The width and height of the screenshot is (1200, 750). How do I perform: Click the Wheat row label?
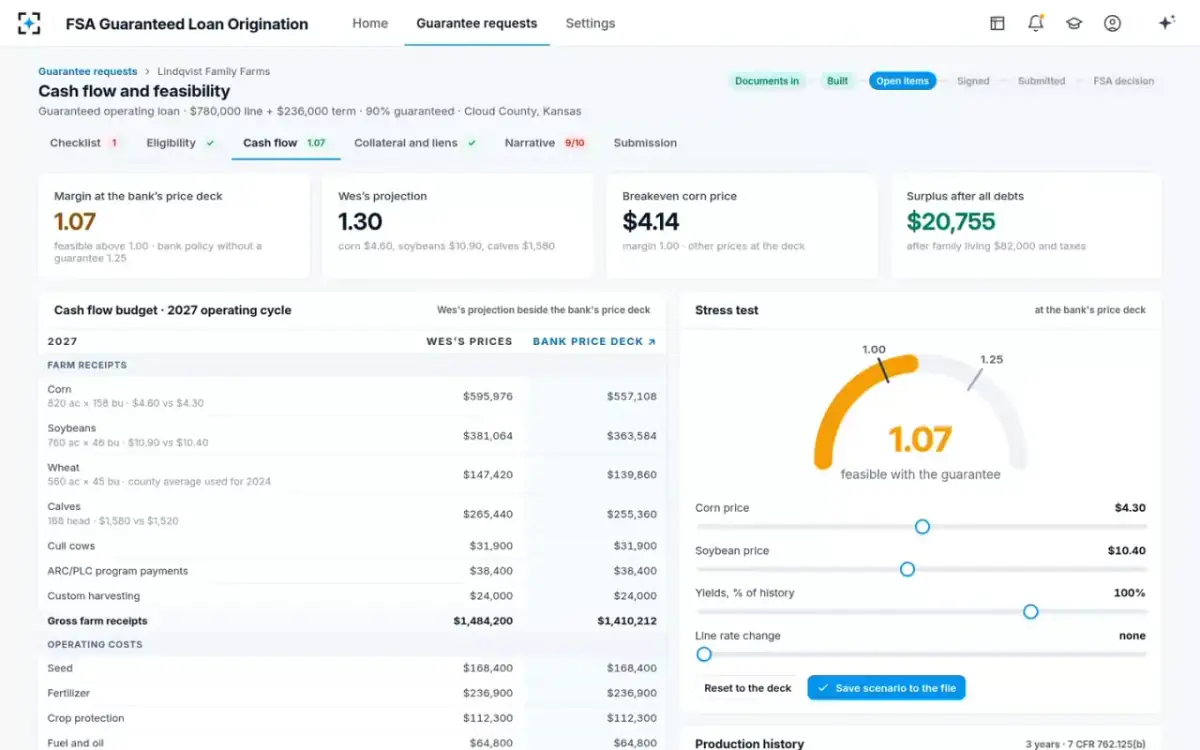click(x=63, y=467)
